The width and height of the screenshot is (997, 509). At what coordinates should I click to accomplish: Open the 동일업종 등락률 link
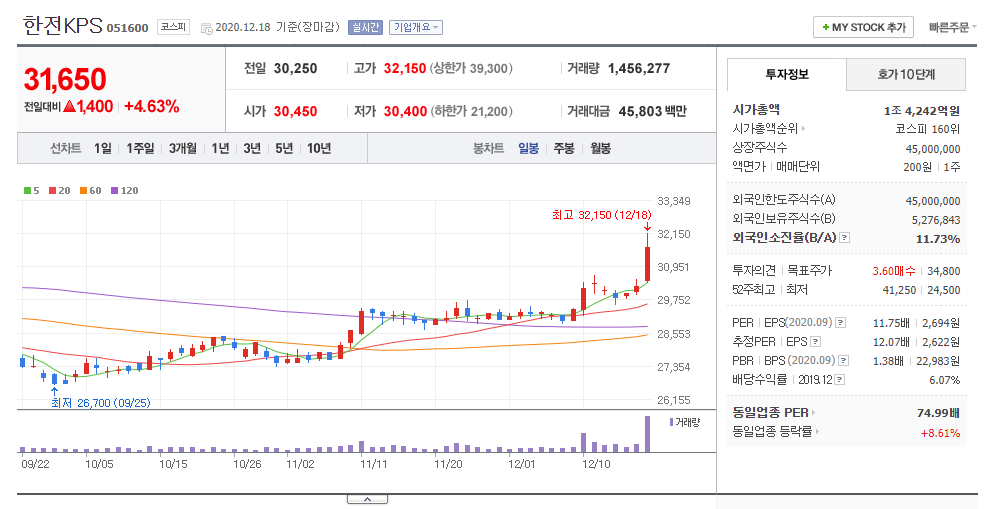pos(775,432)
